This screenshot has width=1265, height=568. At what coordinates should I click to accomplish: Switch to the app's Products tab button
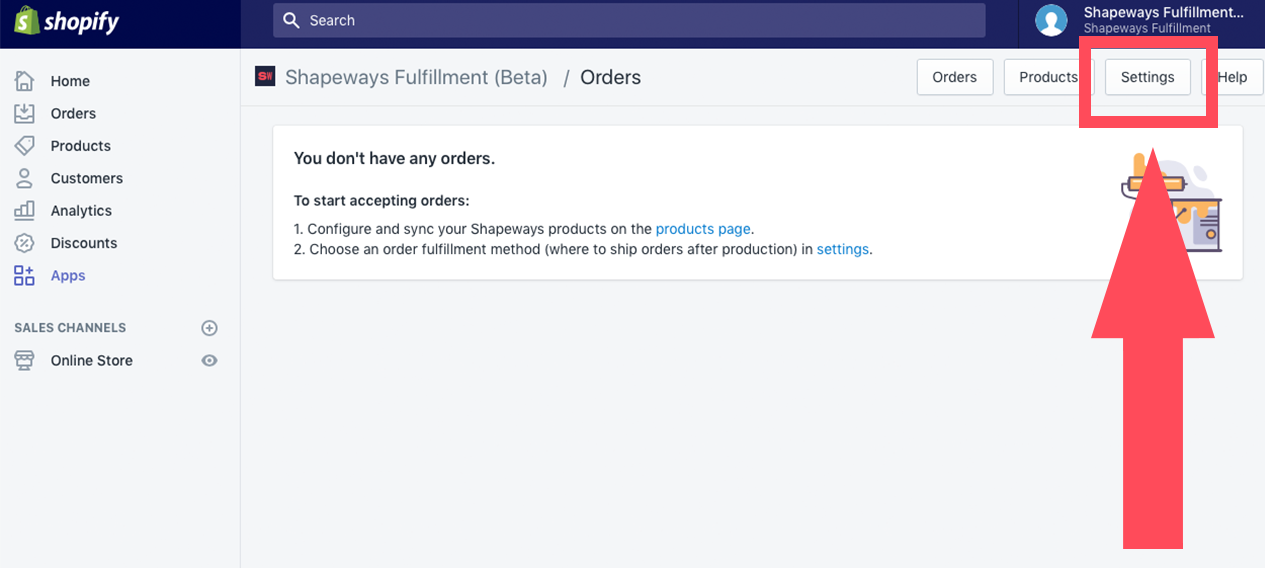(x=1047, y=77)
